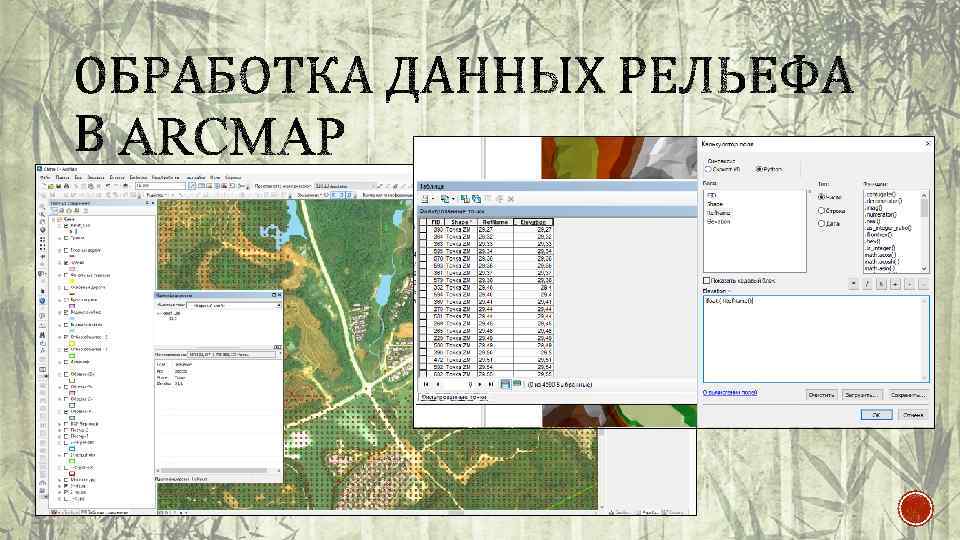
Task: Open georeferencing layer dropdown in ArcMap
Action: pyautogui.click(x=343, y=186)
